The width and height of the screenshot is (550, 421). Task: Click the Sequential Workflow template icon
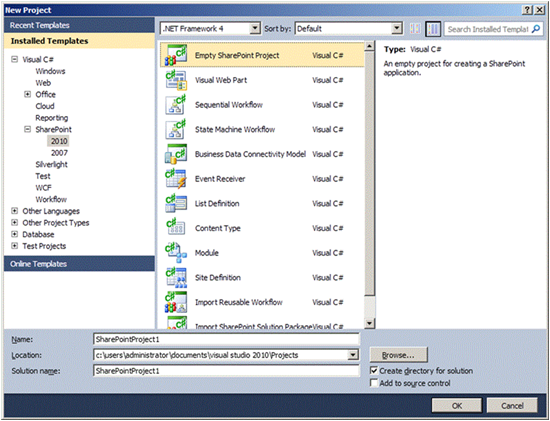click(x=176, y=105)
